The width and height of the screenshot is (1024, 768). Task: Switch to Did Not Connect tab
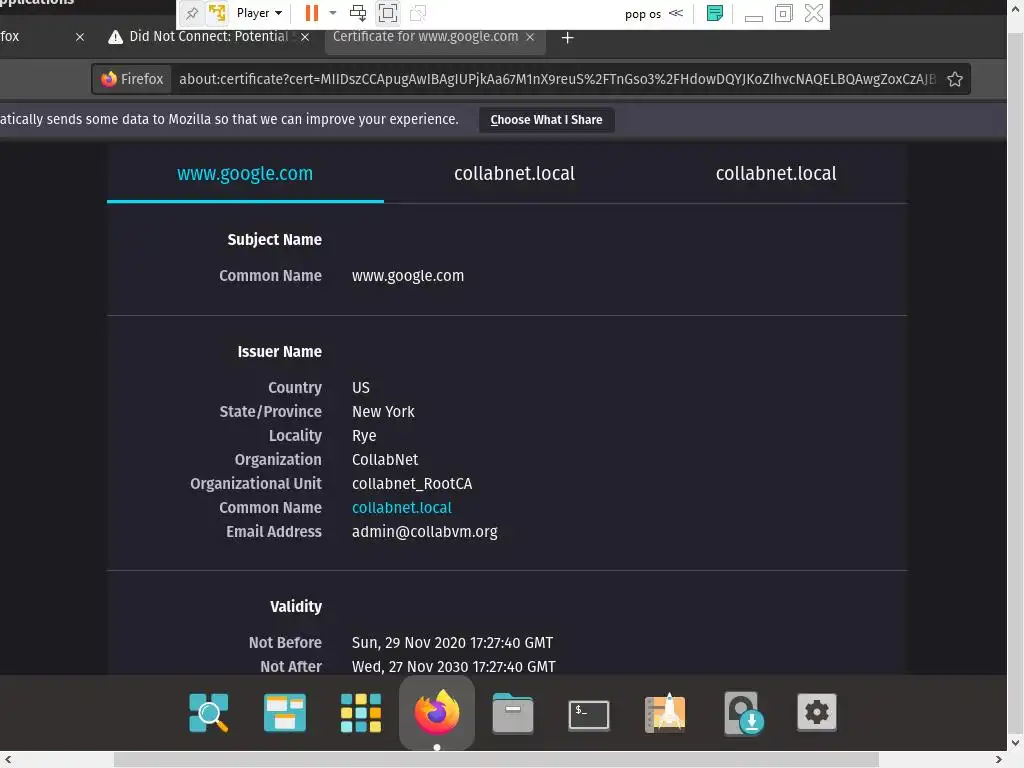click(208, 37)
